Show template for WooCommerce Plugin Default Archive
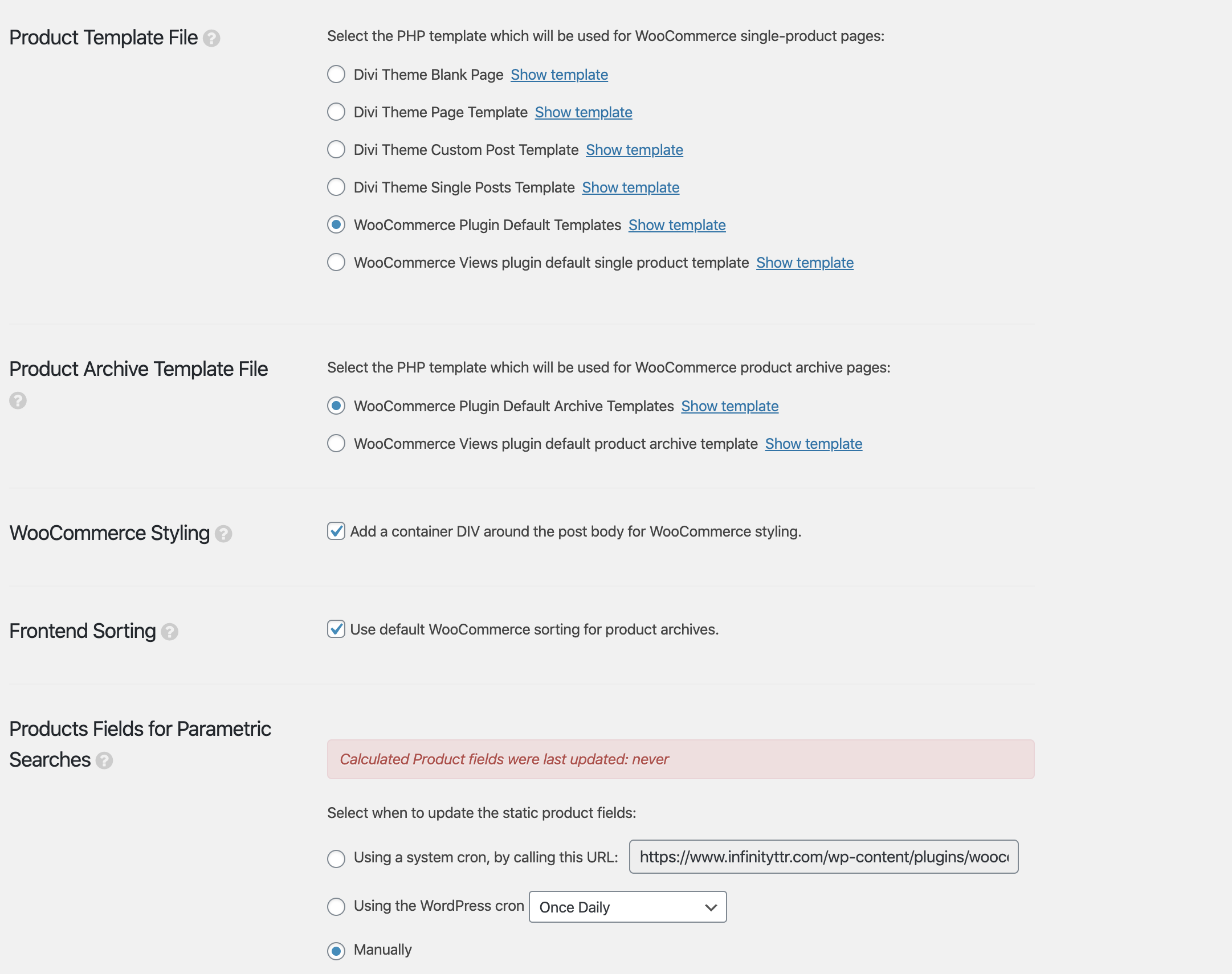 [729, 406]
